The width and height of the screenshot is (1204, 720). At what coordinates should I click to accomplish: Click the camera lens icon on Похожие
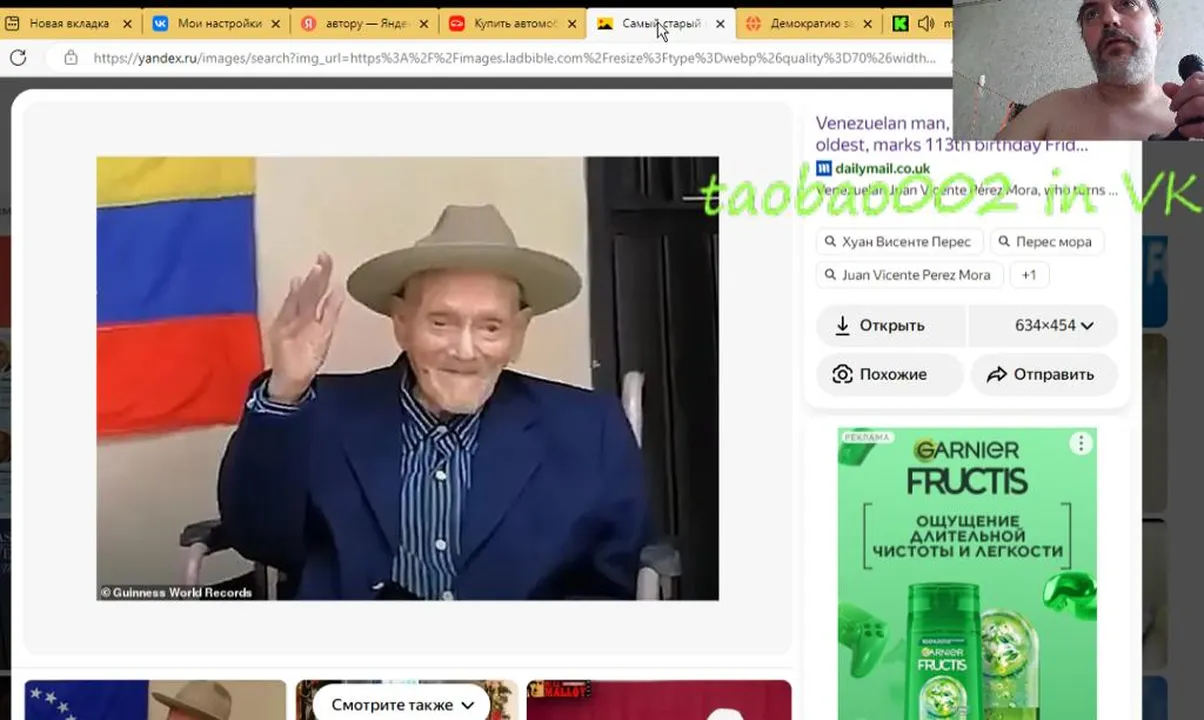[x=842, y=374]
